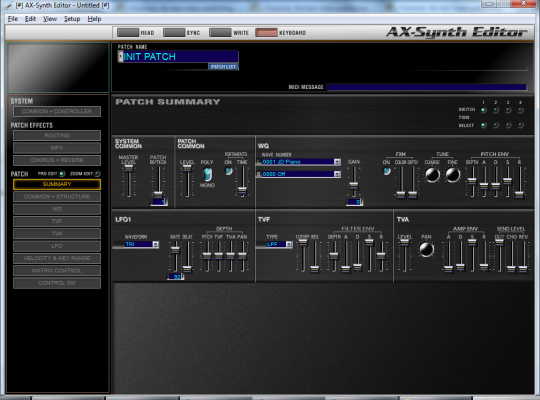Image resolution: width=540 pixels, height=400 pixels.
Task: Toggle Tone Switch 3 LED
Action: tap(508, 110)
